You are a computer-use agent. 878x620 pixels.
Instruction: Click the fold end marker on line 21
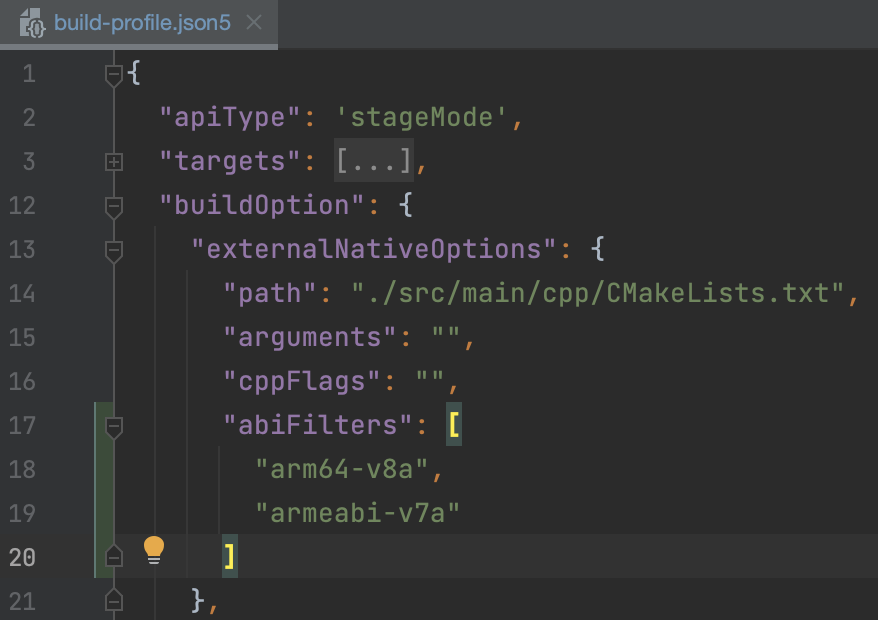coord(114,601)
